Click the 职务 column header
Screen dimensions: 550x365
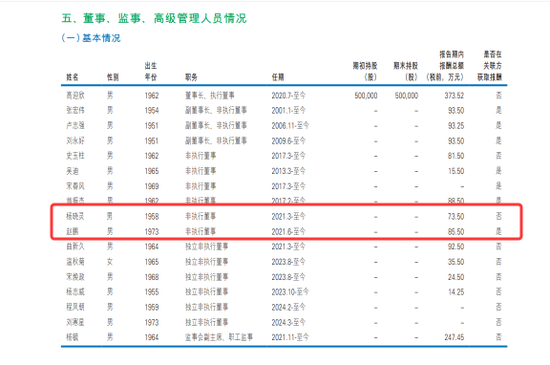pos(191,77)
